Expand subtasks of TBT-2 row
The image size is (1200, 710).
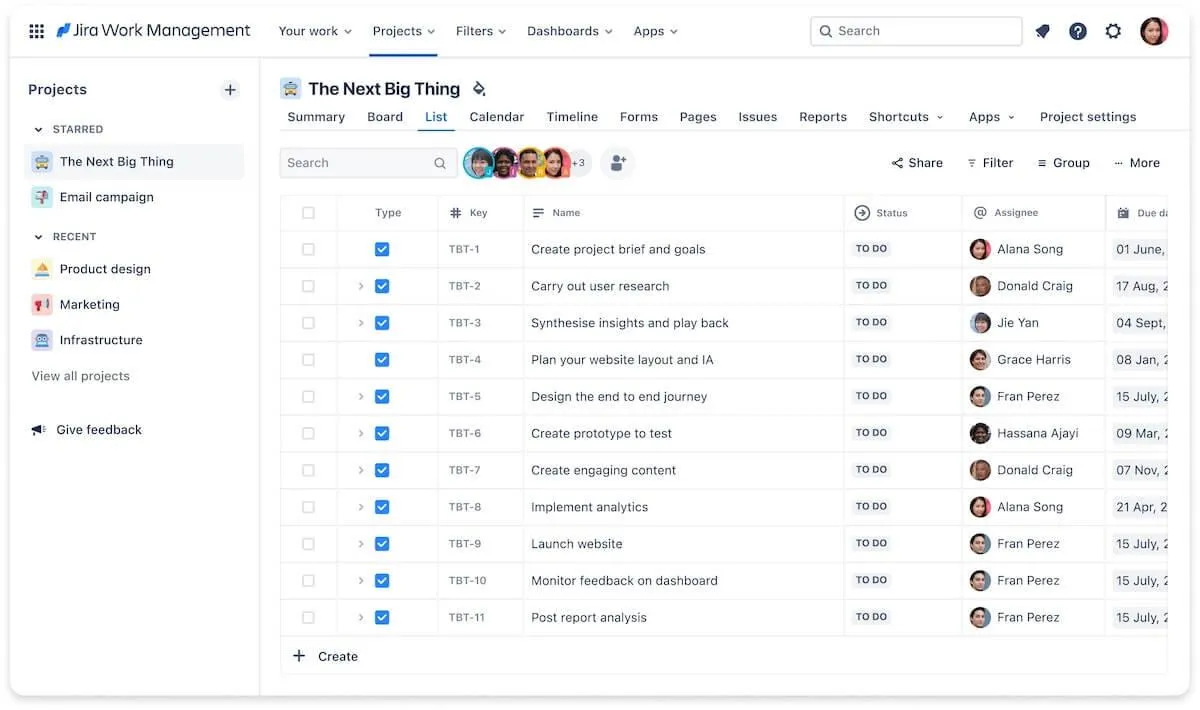click(361, 286)
